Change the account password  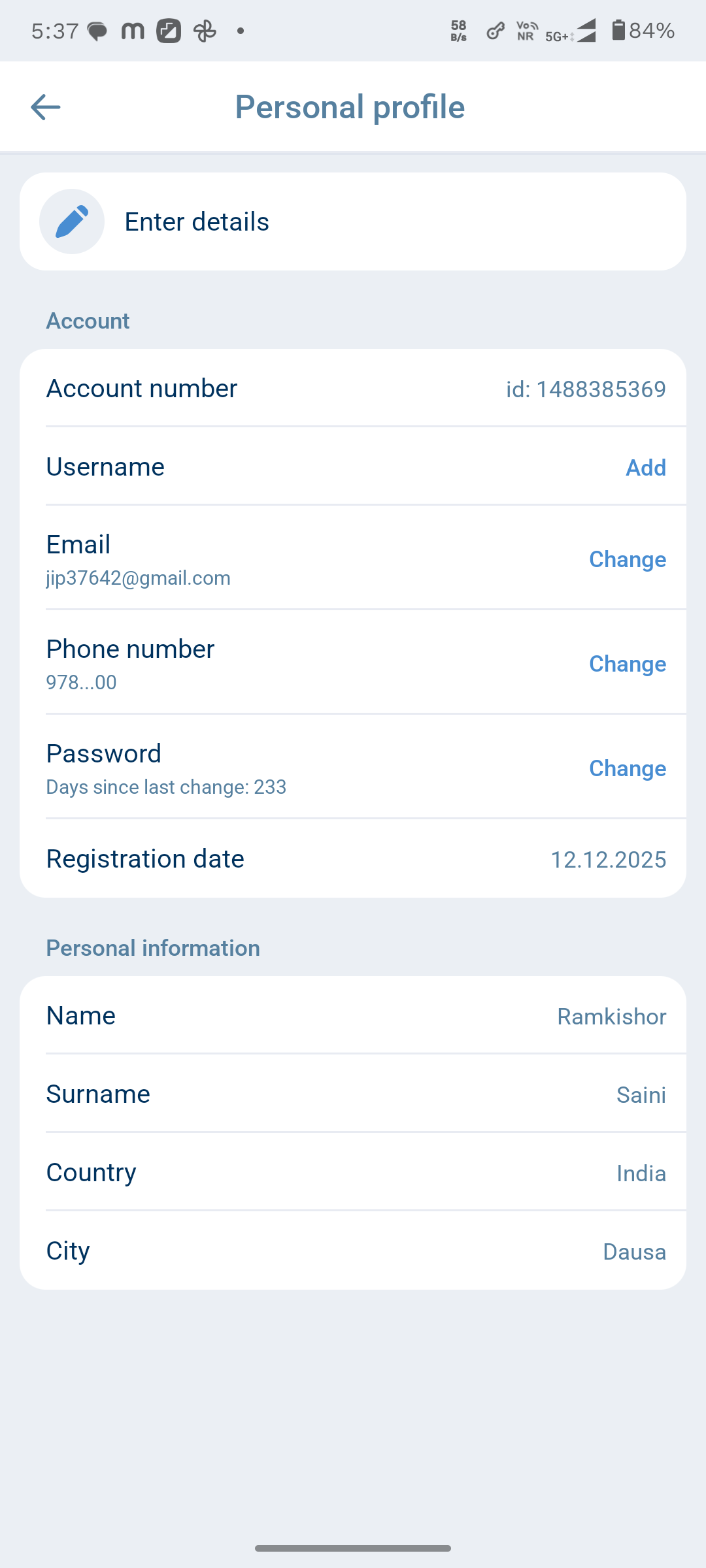coord(628,768)
